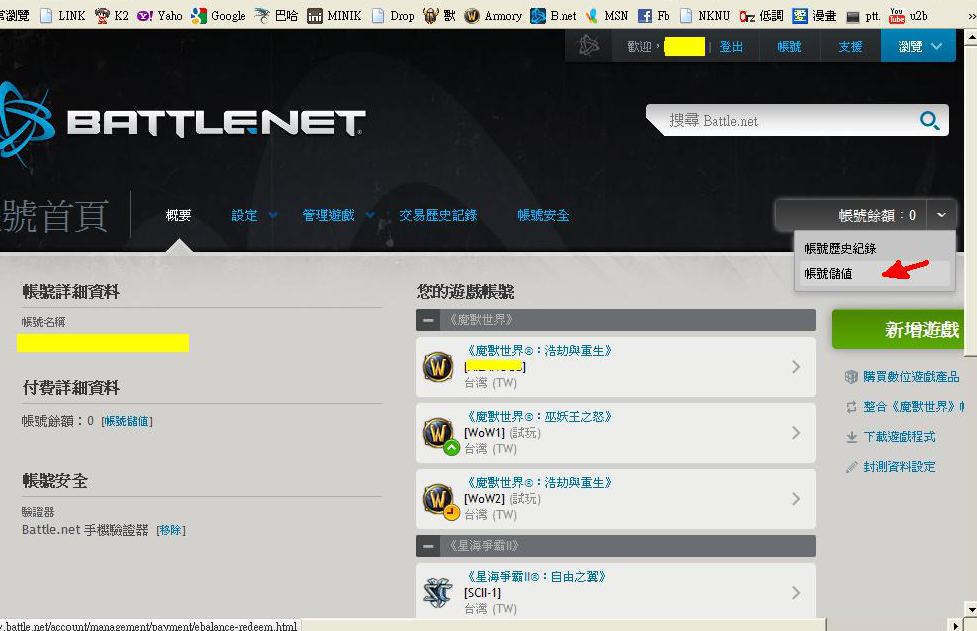Screen dimensions: 977x631
Task: Open the NKNU bookmark
Action: coord(704,16)
